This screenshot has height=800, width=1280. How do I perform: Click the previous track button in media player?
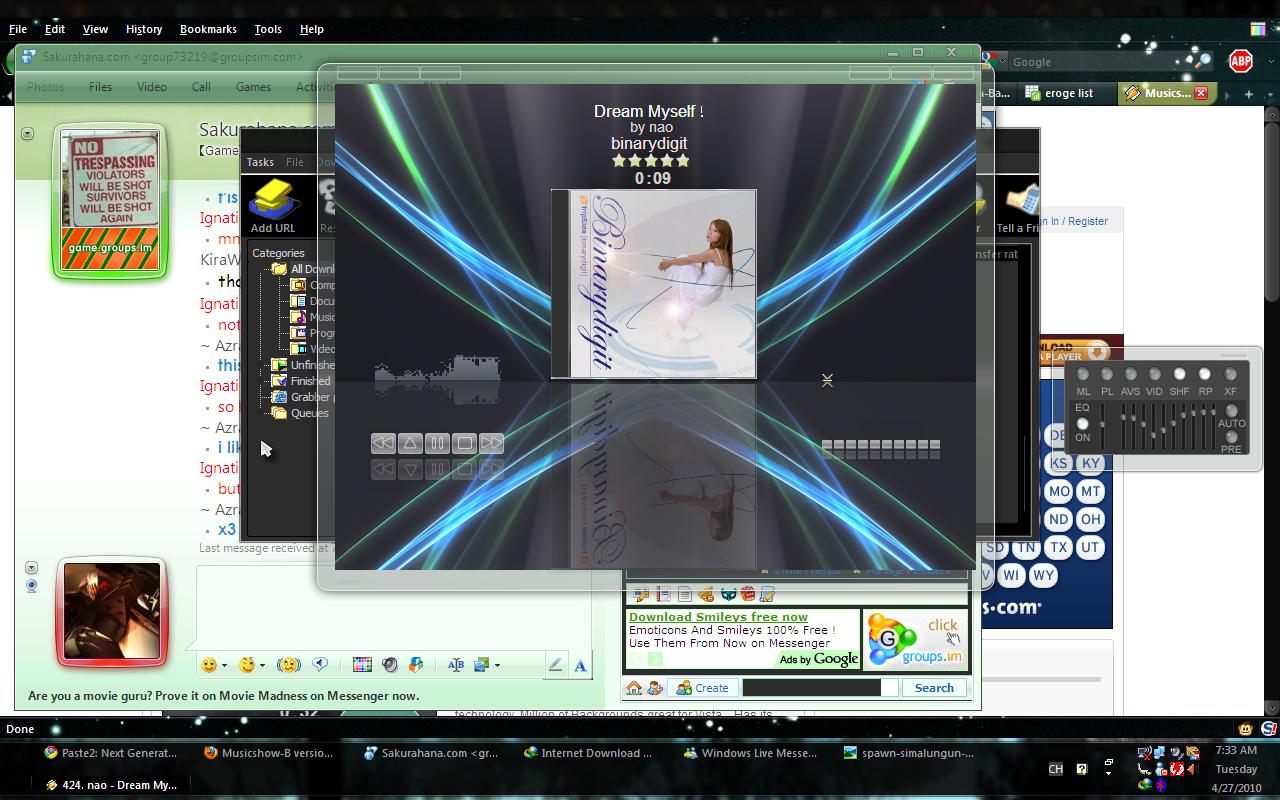click(383, 443)
